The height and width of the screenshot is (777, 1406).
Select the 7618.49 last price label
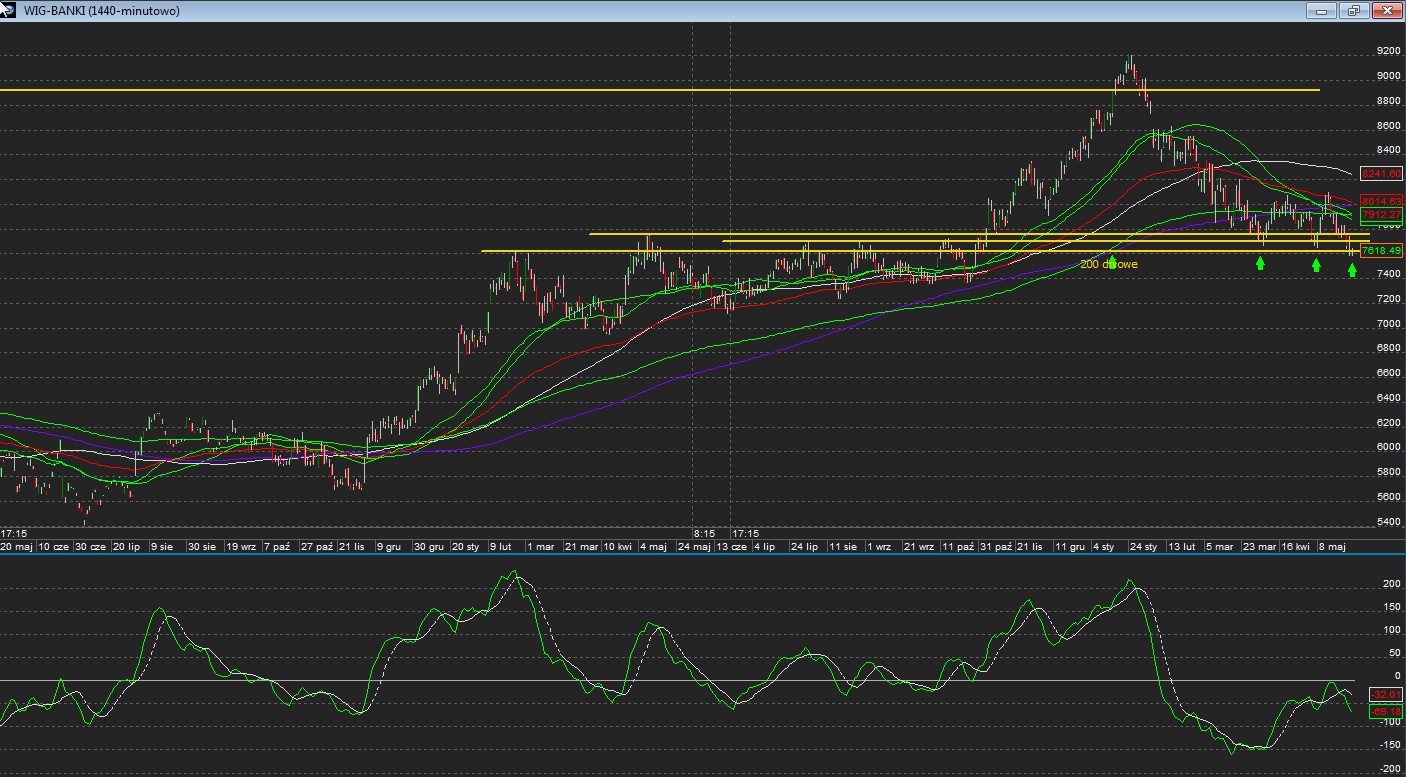(1381, 250)
